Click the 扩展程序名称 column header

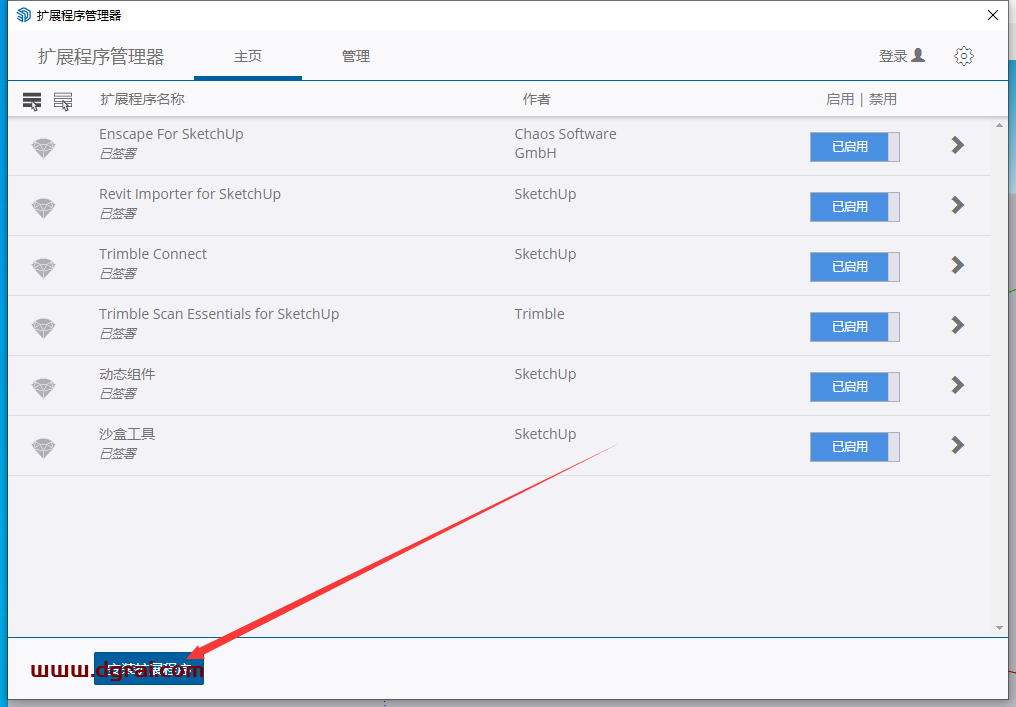tap(143, 99)
